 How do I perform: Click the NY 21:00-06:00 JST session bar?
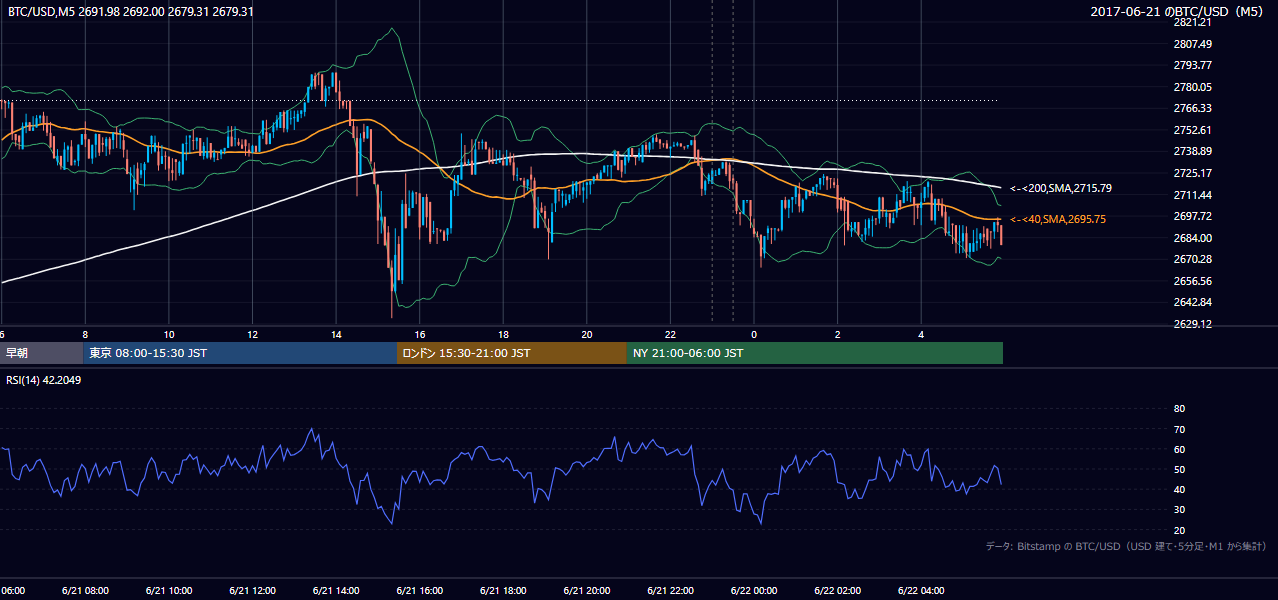point(815,353)
